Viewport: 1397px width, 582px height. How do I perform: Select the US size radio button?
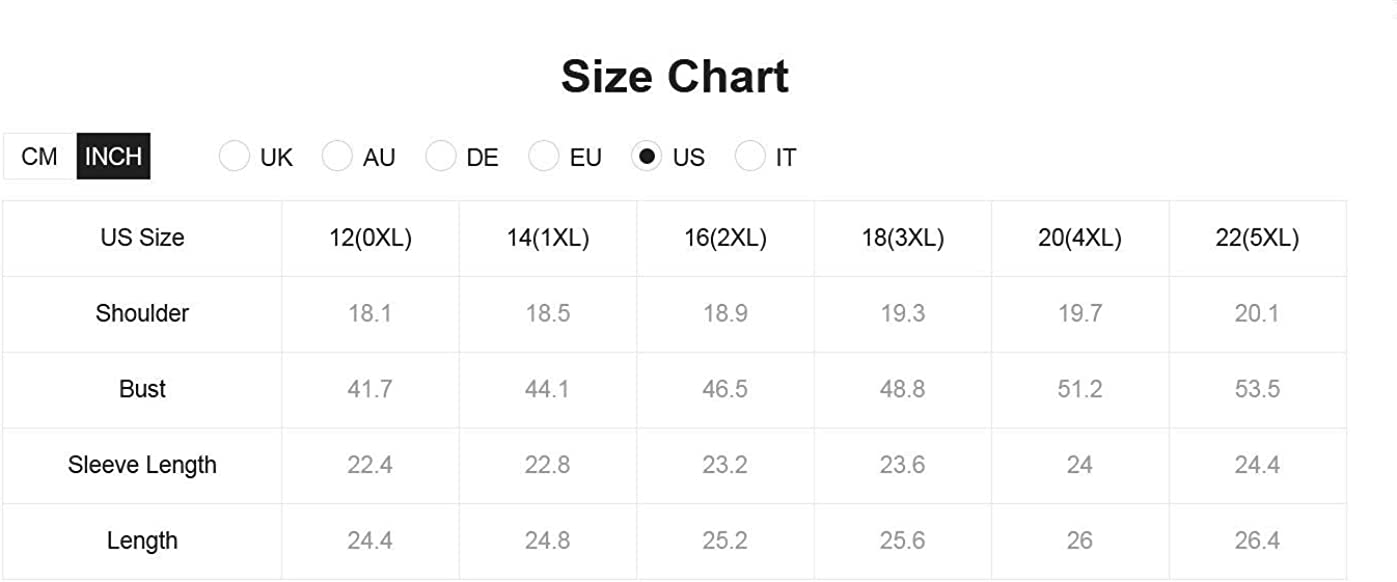click(x=646, y=157)
